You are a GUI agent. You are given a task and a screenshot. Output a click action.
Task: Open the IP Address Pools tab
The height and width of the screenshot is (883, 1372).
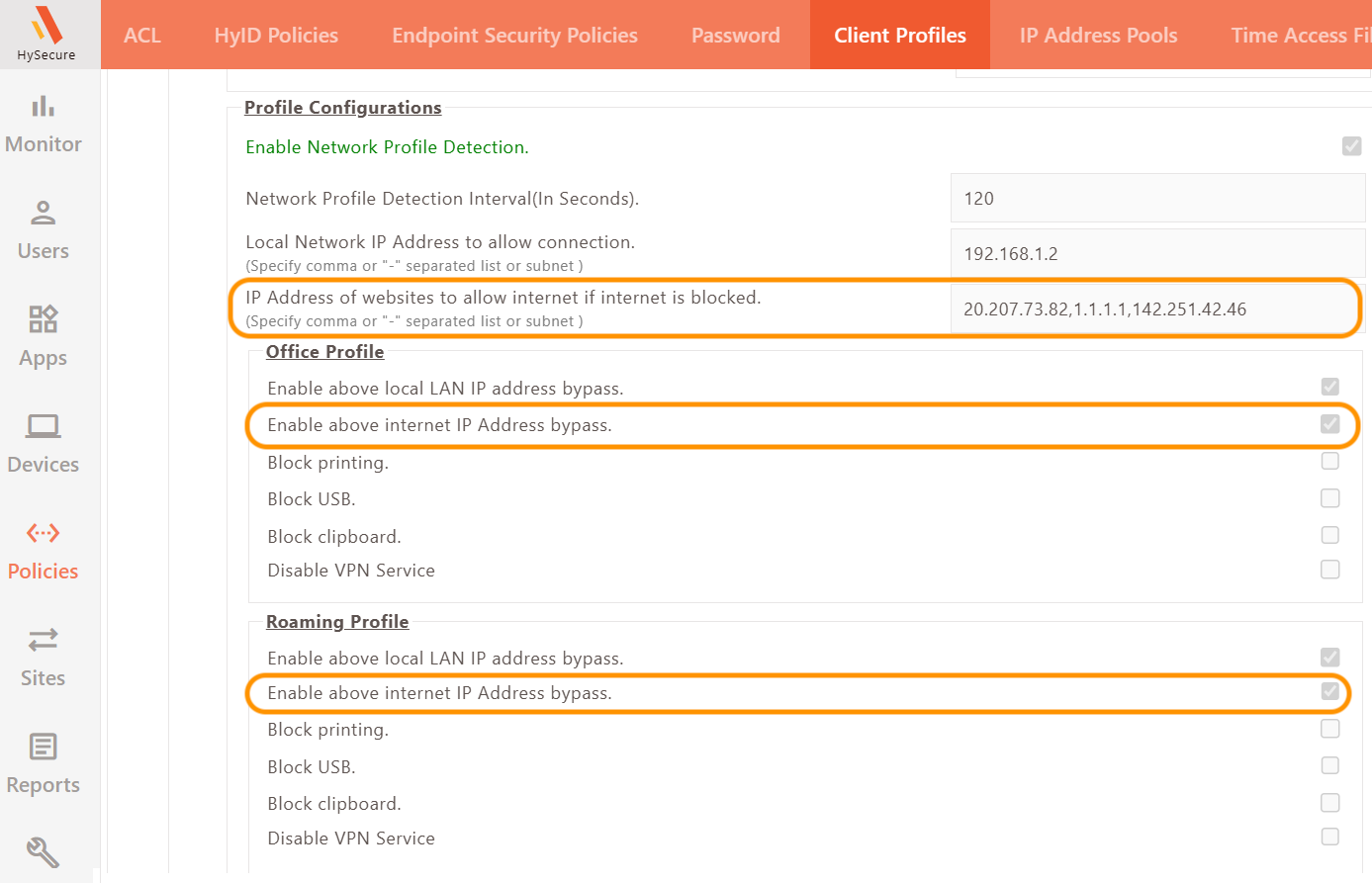pos(1098,36)
